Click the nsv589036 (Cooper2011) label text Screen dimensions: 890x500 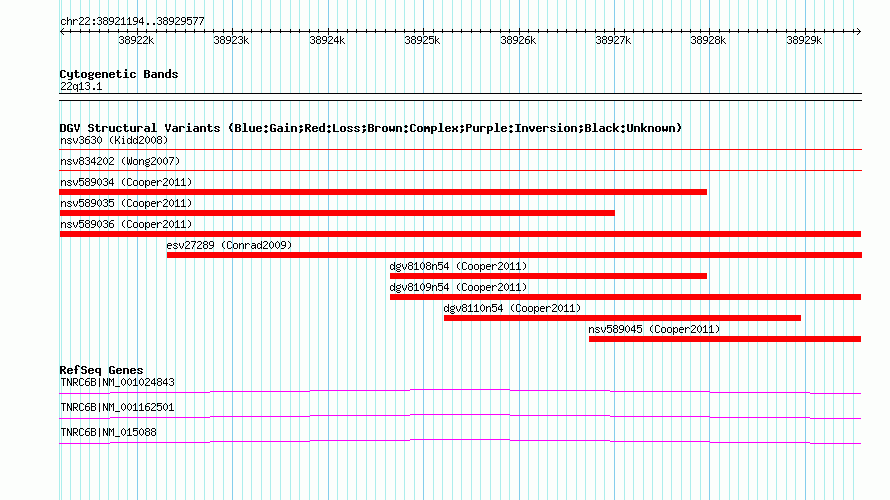(x=126, y=224)
